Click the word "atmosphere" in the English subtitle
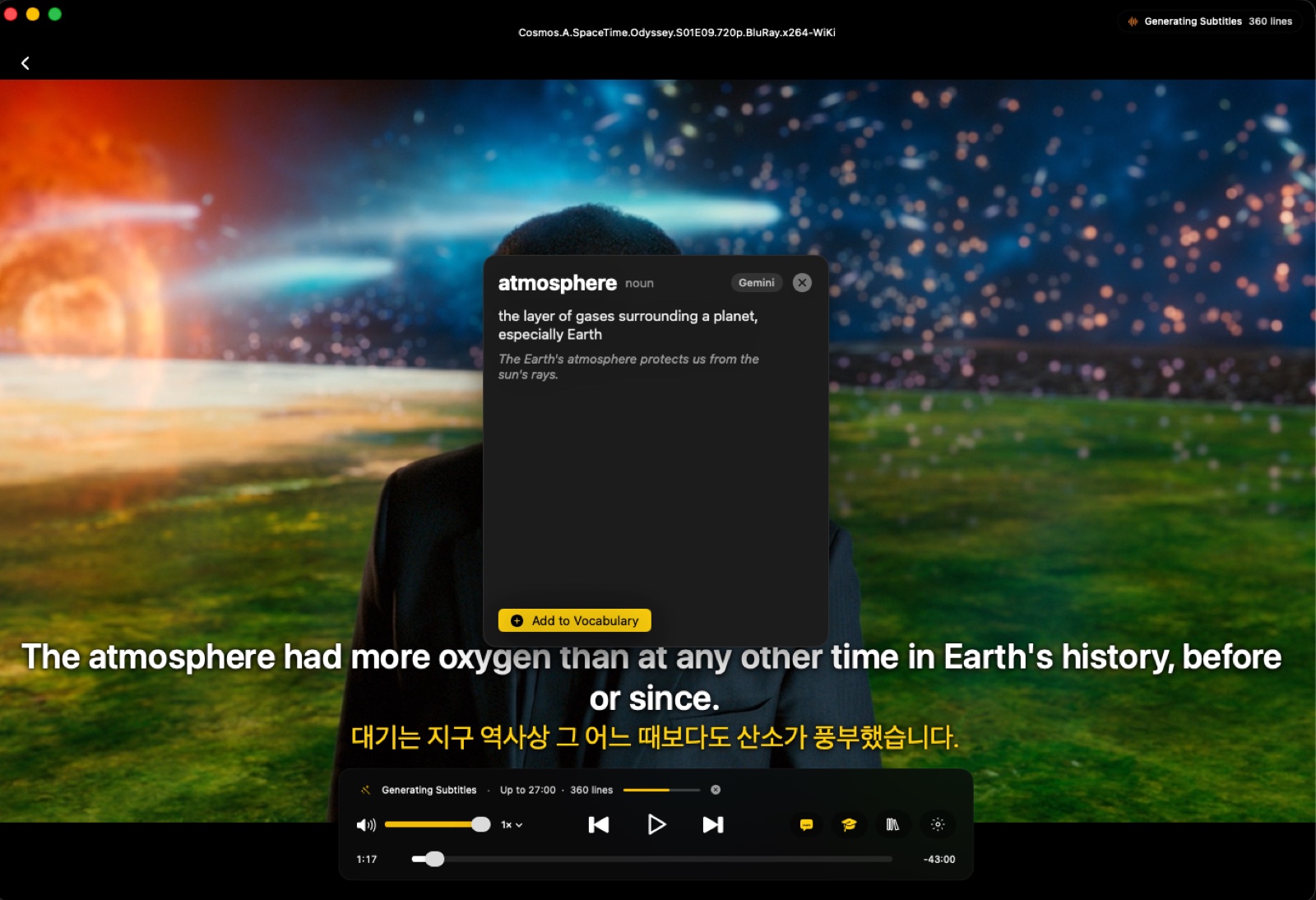Screen dimensions: 1316x900 click(182, 657)
